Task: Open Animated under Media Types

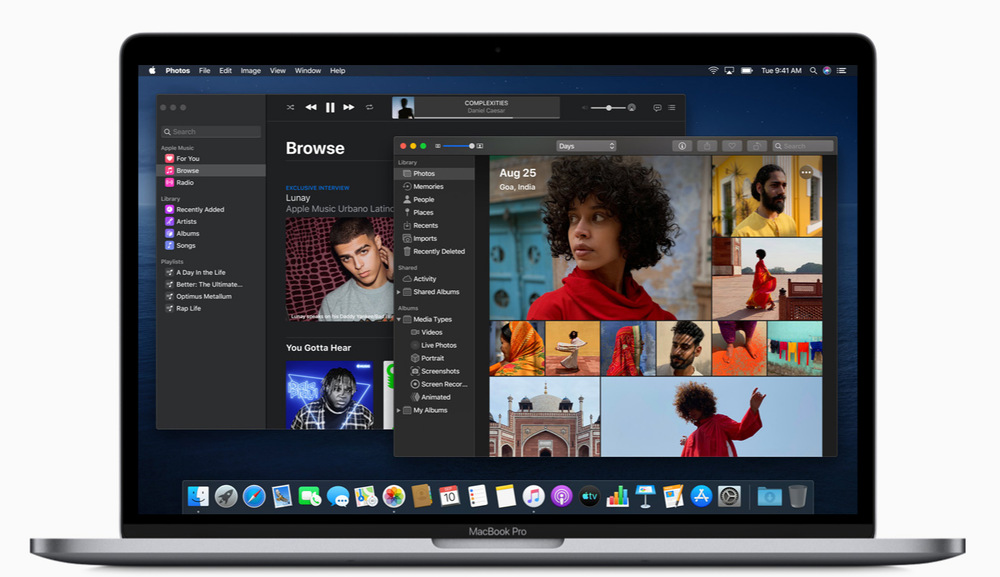Action: [x=435, y=397]
